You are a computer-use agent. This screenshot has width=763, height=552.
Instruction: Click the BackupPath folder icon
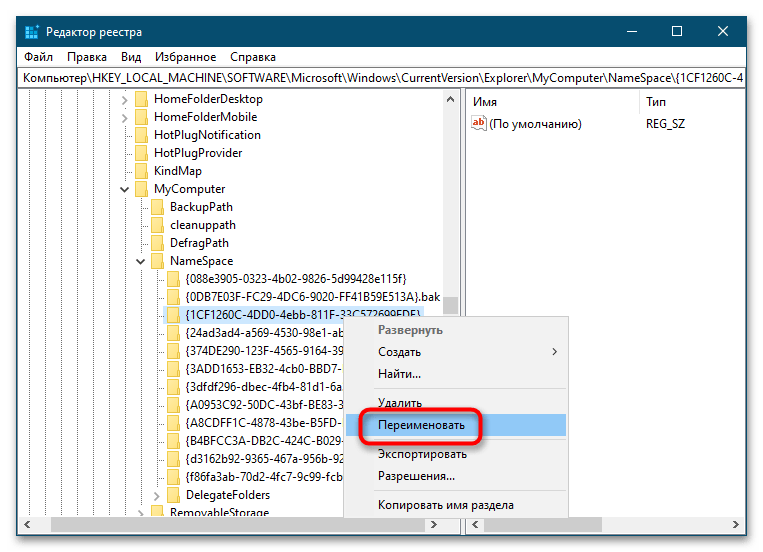[x=158, y=207]
